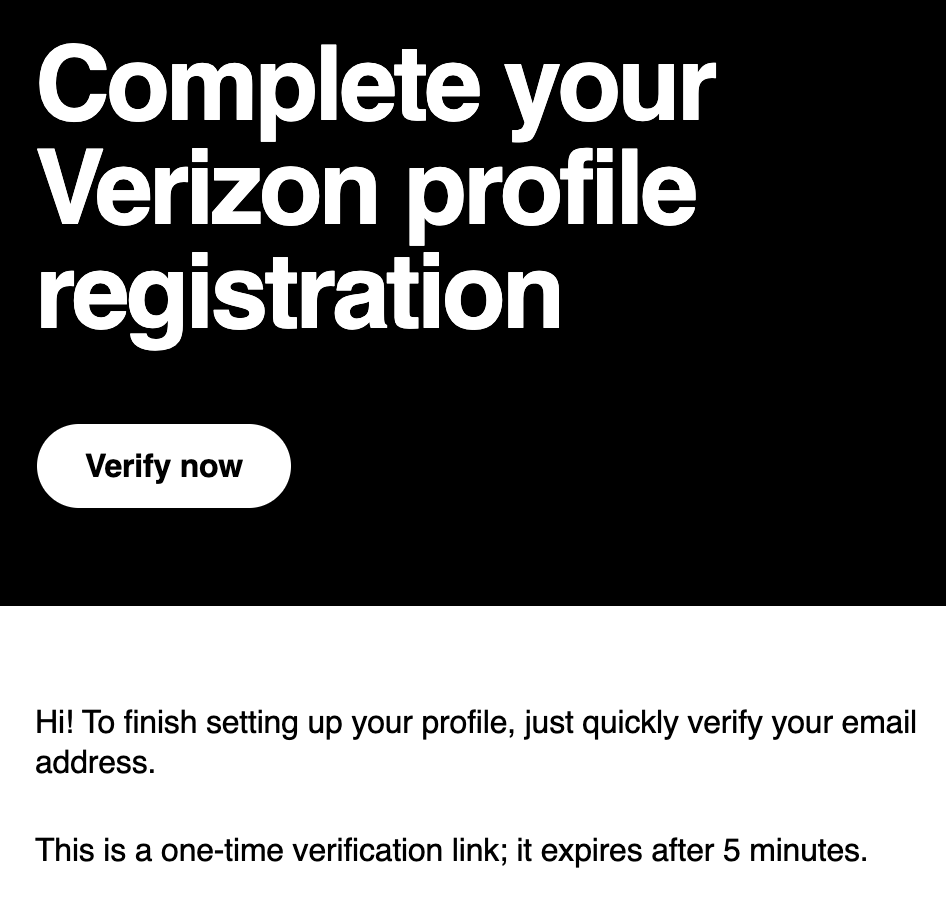Viewport: 946px width, 898px height.
Task: Click the phrase "This is a" in last sentence
Action: click(94, 850)
